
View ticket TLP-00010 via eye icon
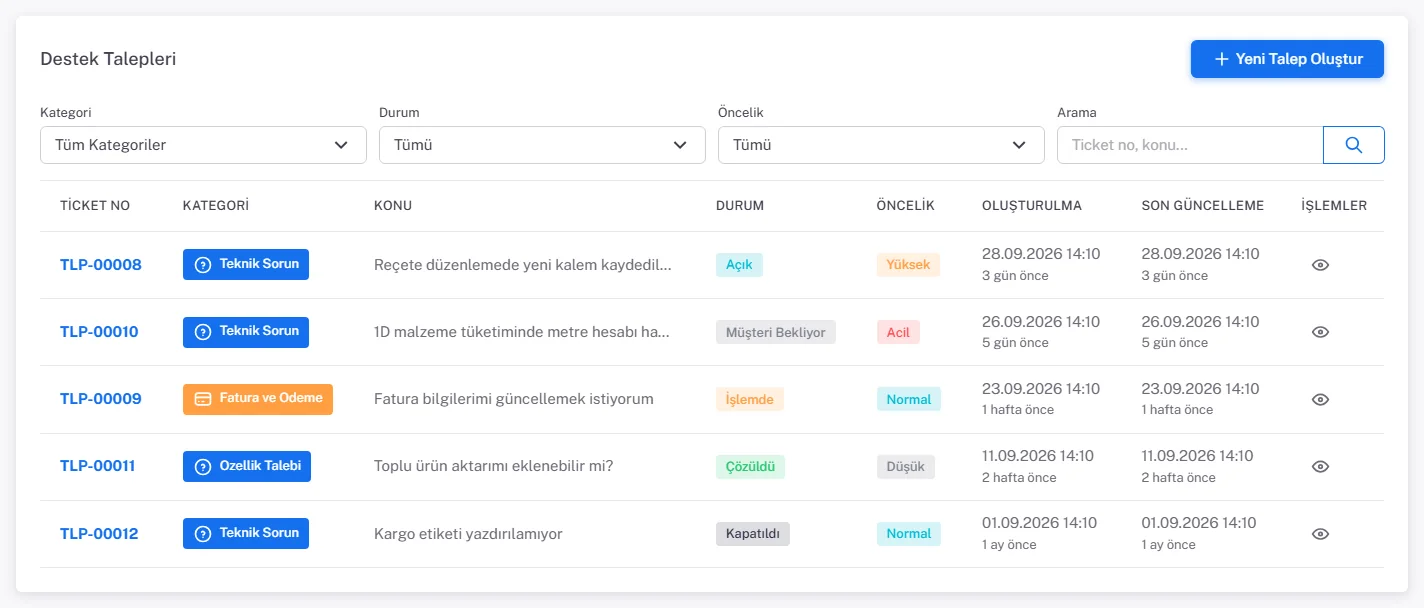(x=1320, y=332)
